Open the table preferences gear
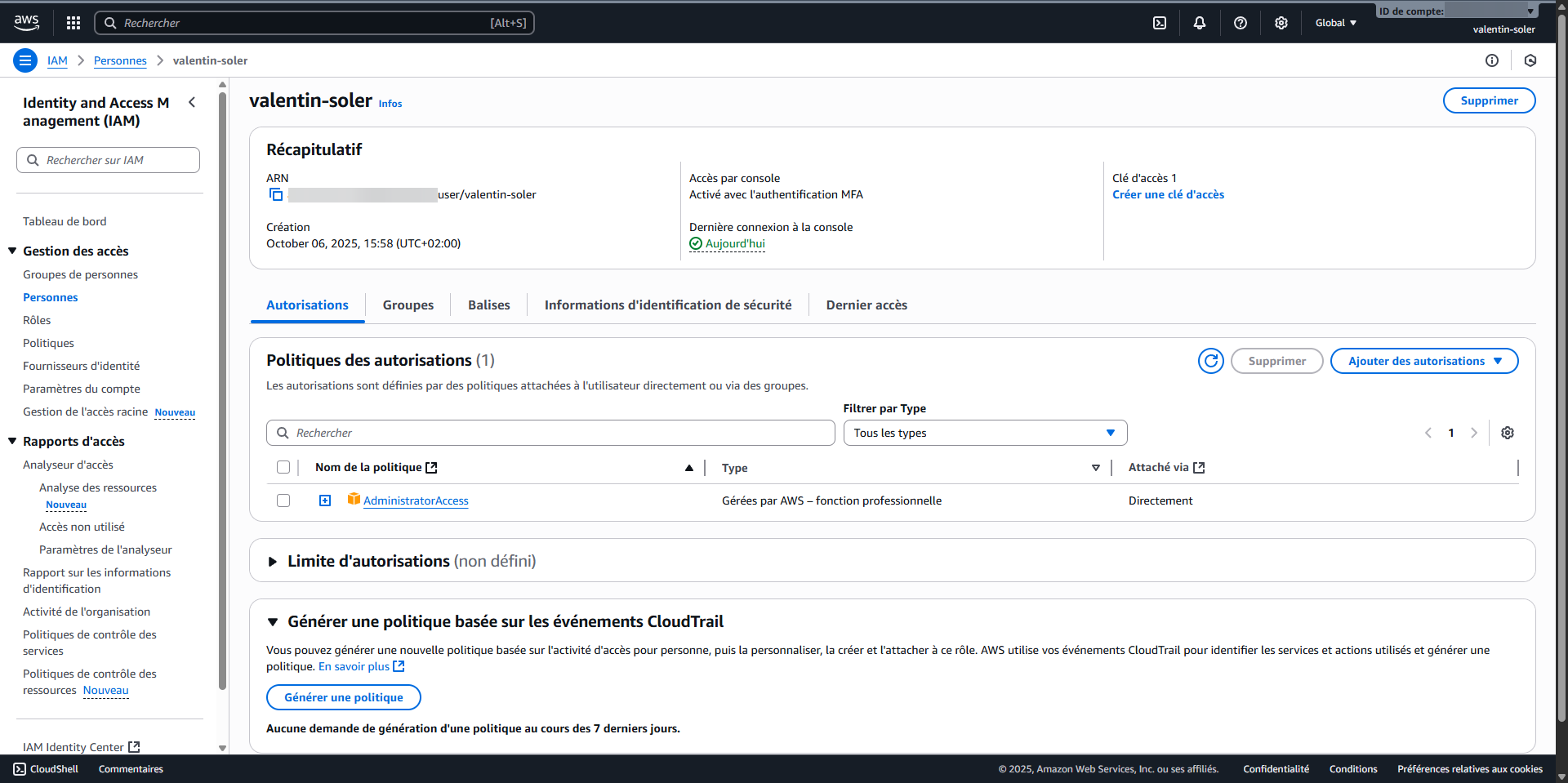The width and height of the screenshot is (1568, 783). pyautogui.click(x=1507, y=432)
